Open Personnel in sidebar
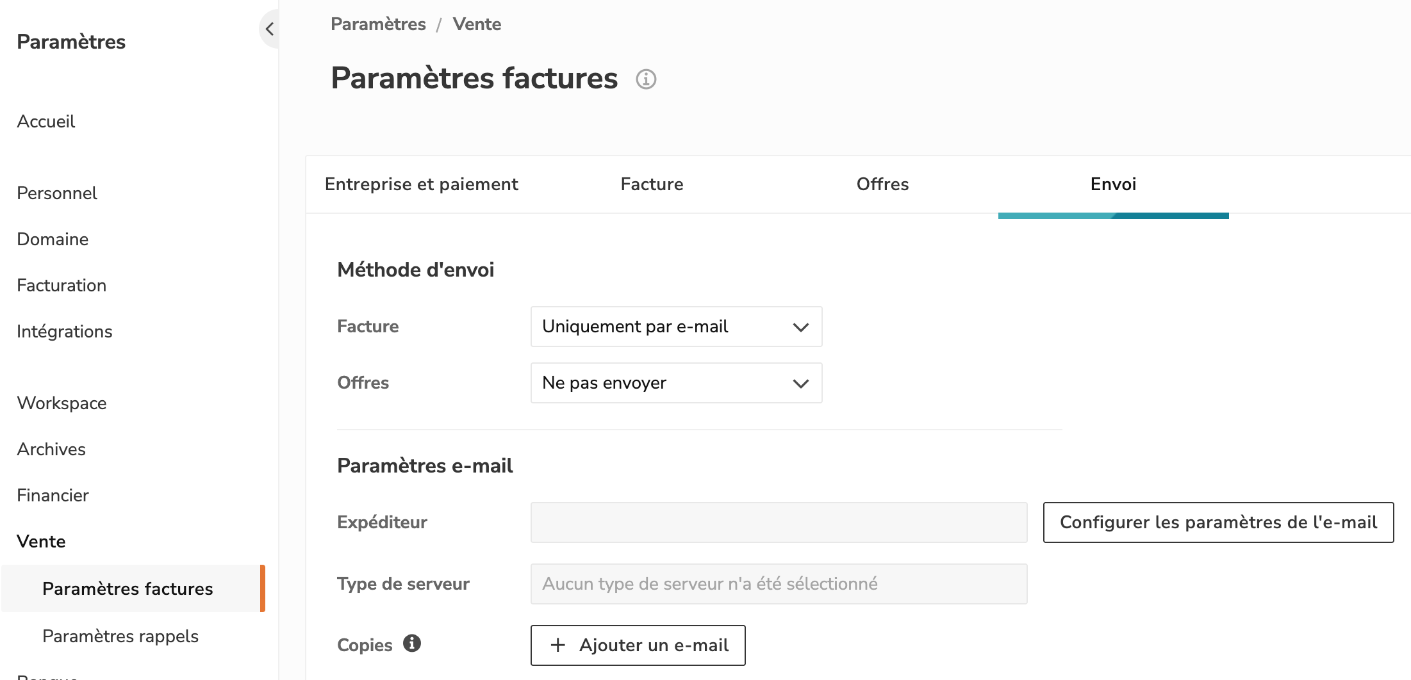Image resolution: width=1411 pixels, height=680 pixels. 57,194
